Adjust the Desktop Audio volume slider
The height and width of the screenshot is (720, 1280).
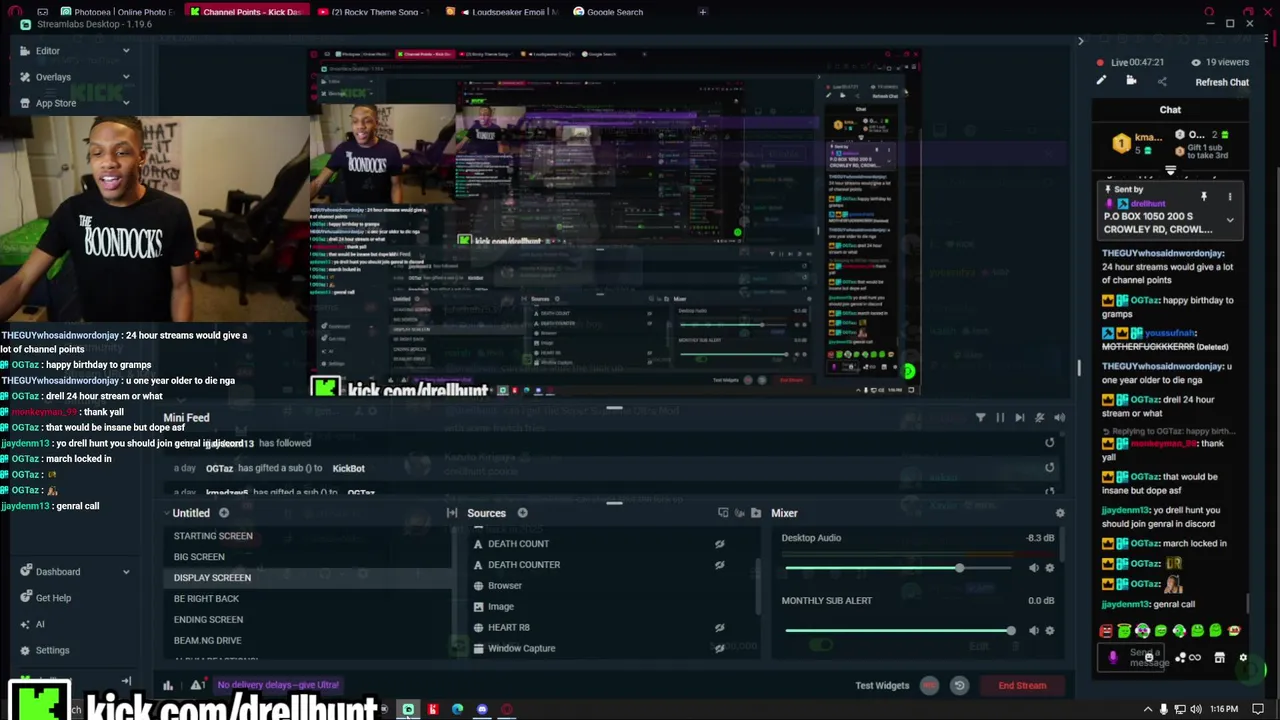coord(898,568)
